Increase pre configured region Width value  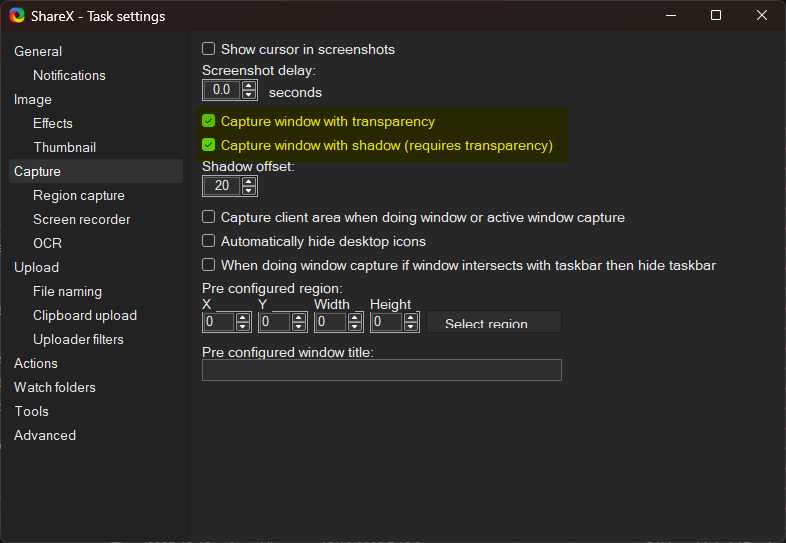(355, 317)
